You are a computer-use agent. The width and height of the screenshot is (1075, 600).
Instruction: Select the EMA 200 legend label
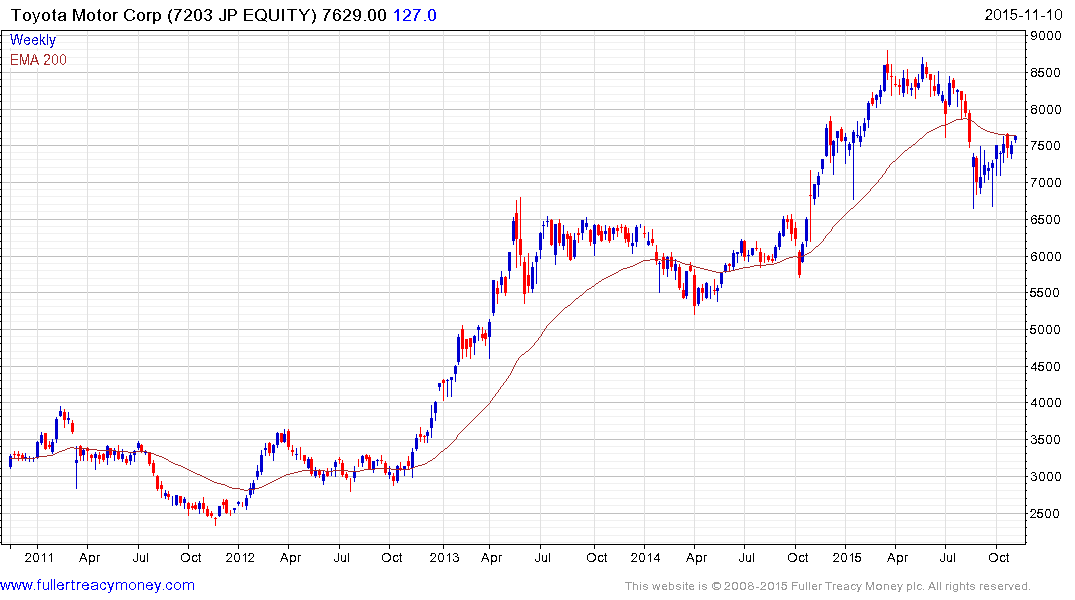coord(38,60)
